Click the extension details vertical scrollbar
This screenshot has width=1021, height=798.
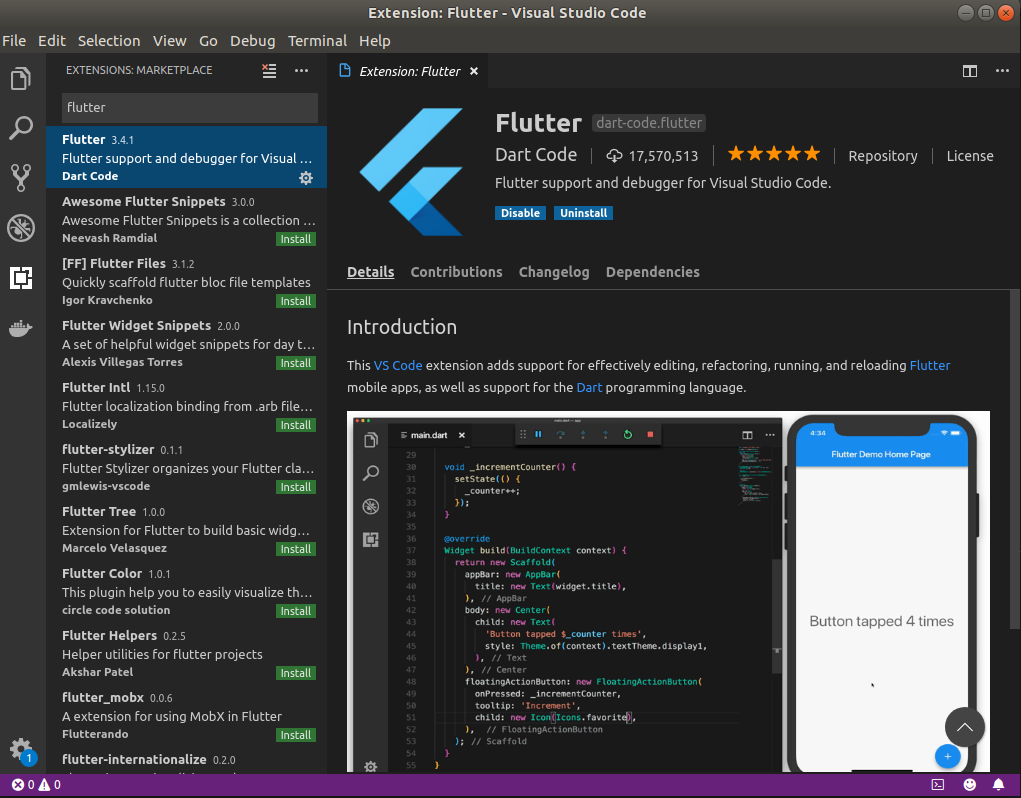pyautogui.click(x=1014, y=459)
